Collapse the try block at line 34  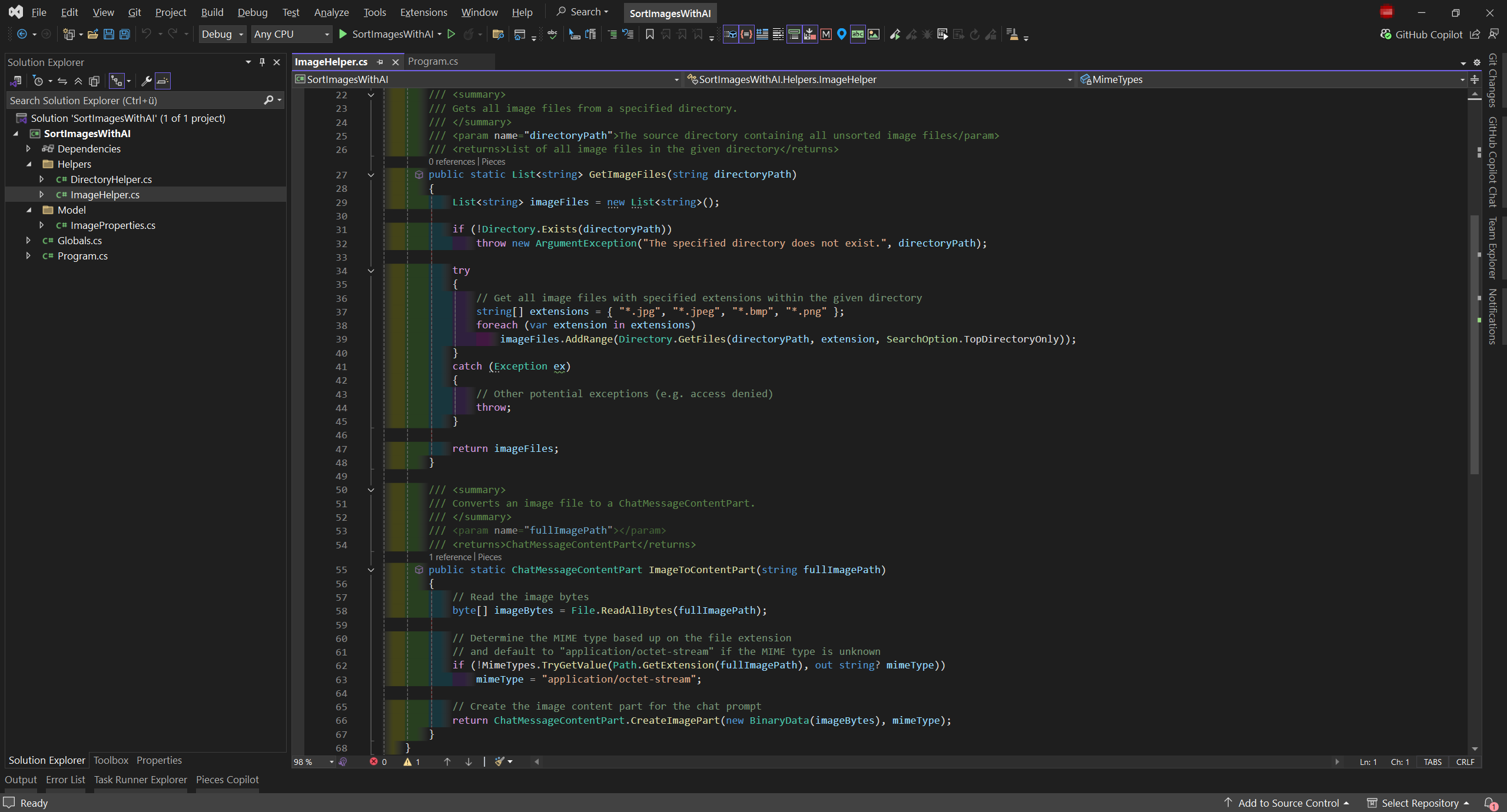click(x=371, y=271)
